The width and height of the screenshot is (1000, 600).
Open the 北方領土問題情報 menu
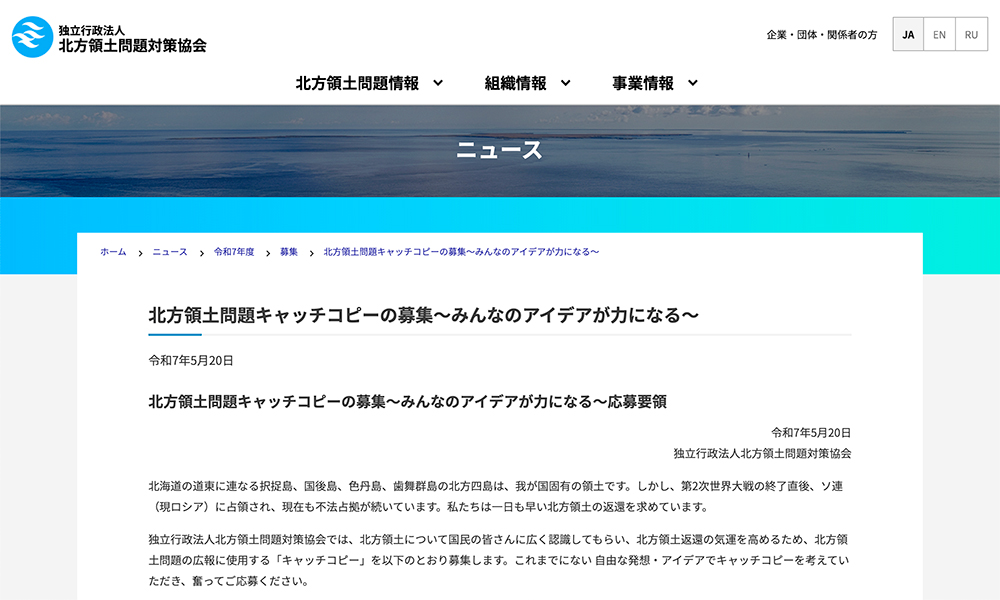[x=357, y=83]
